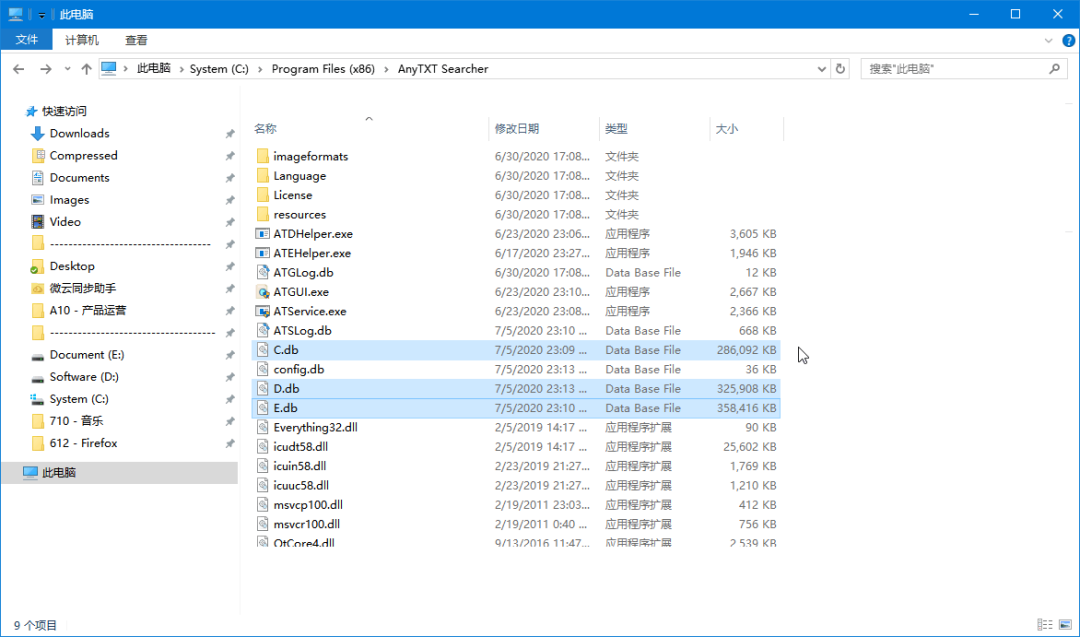This screenshot has height=637, width=1080.
Task: Sort by 类型 column header
Action: (x=616, y=129)
